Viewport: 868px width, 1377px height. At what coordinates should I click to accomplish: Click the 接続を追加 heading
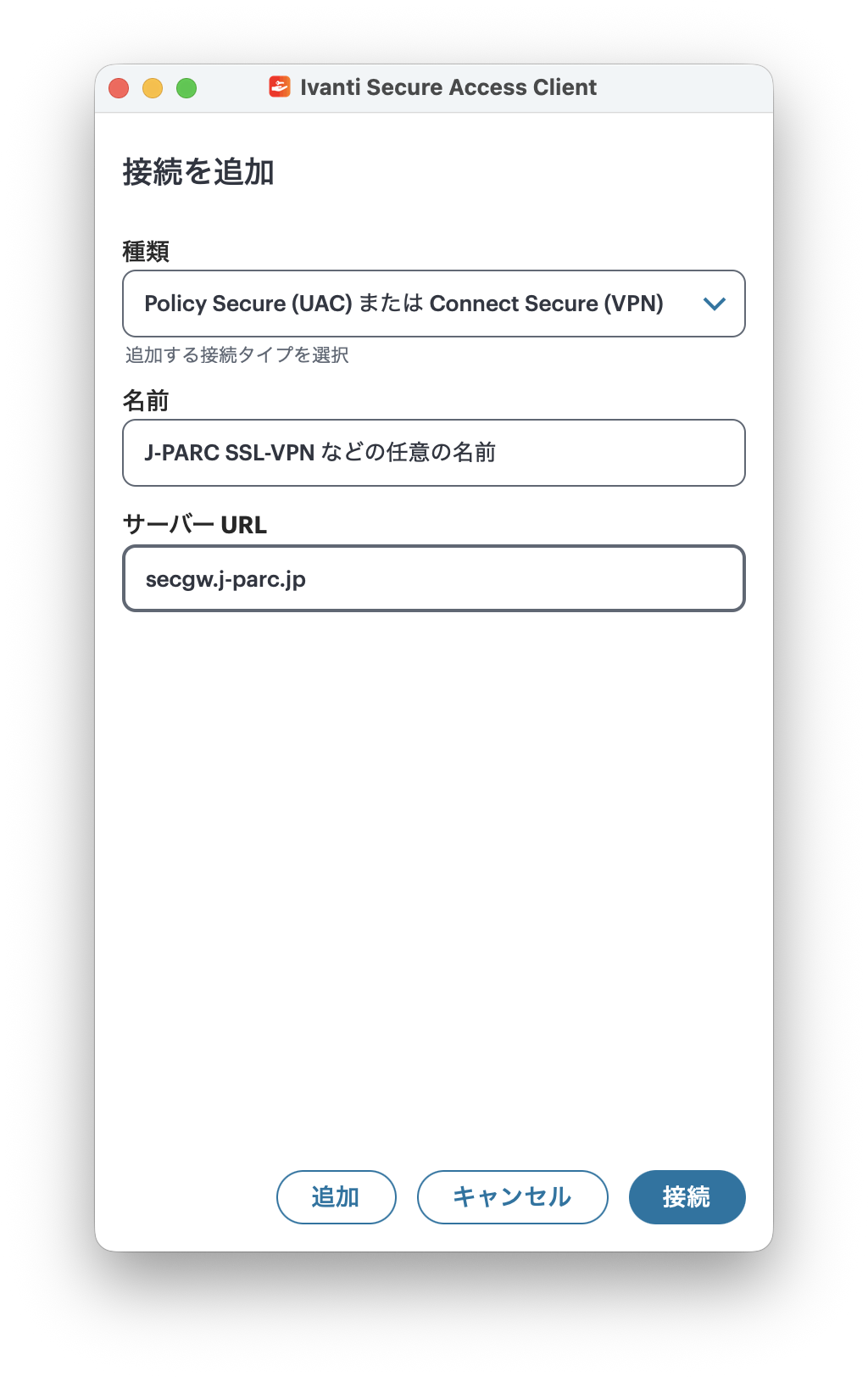coord(198,172)
